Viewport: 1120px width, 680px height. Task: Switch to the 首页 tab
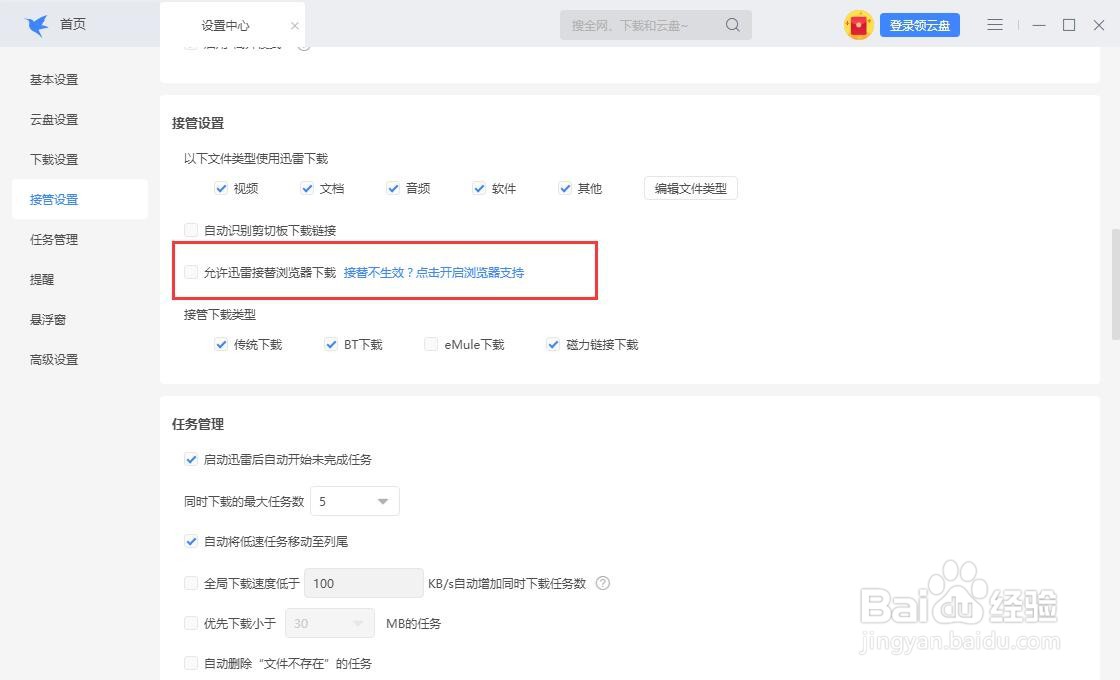[x=73, y=24]
